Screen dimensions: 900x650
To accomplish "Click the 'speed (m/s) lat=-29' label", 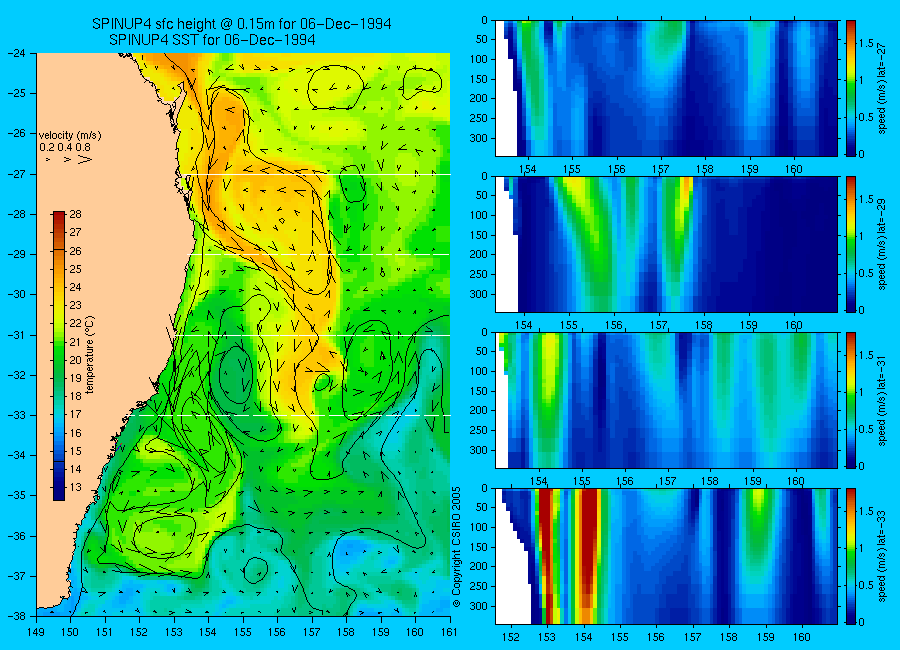I will coord(882,245).
